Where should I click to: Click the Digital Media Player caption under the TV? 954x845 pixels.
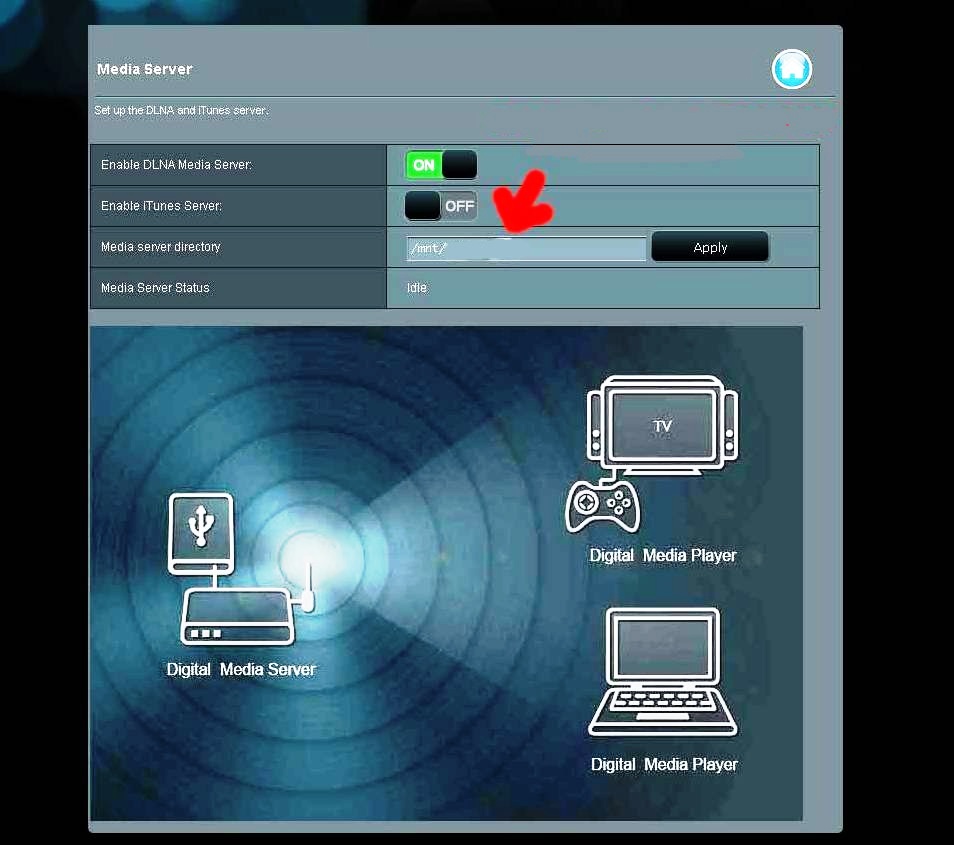(x=663, y=556)
